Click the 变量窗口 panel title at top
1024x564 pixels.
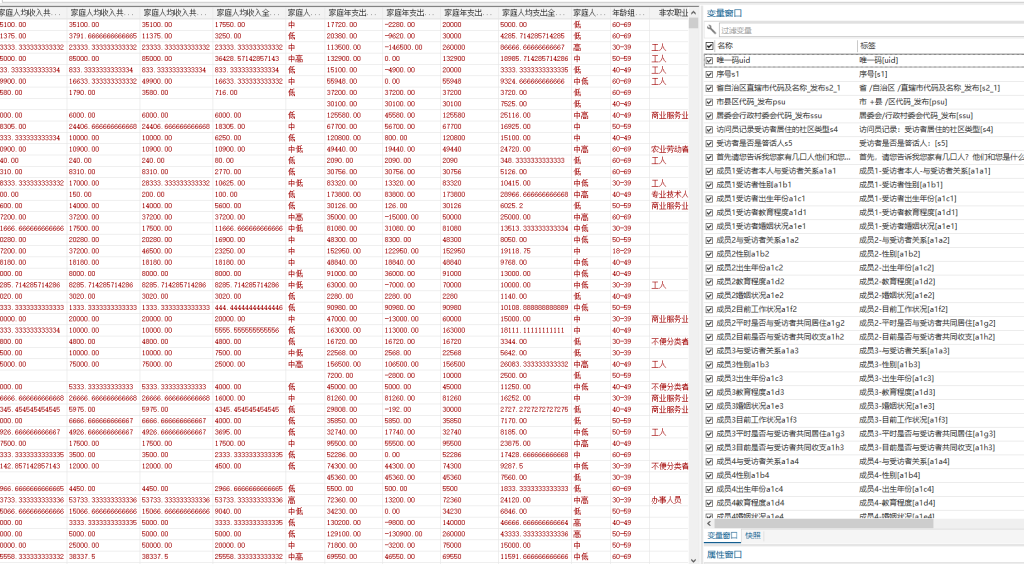724,12
